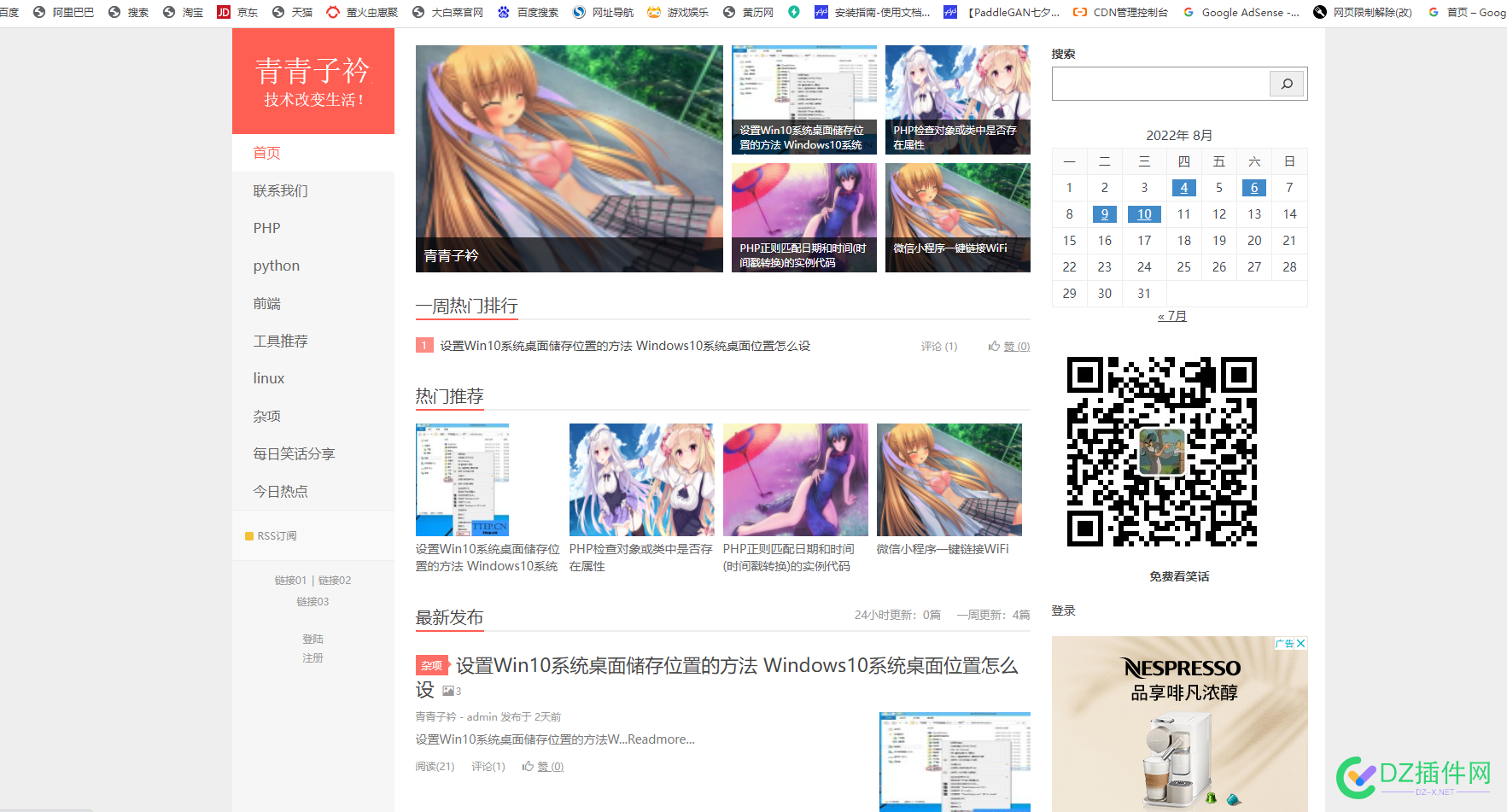Select calendar date 10

(1144, 214)
